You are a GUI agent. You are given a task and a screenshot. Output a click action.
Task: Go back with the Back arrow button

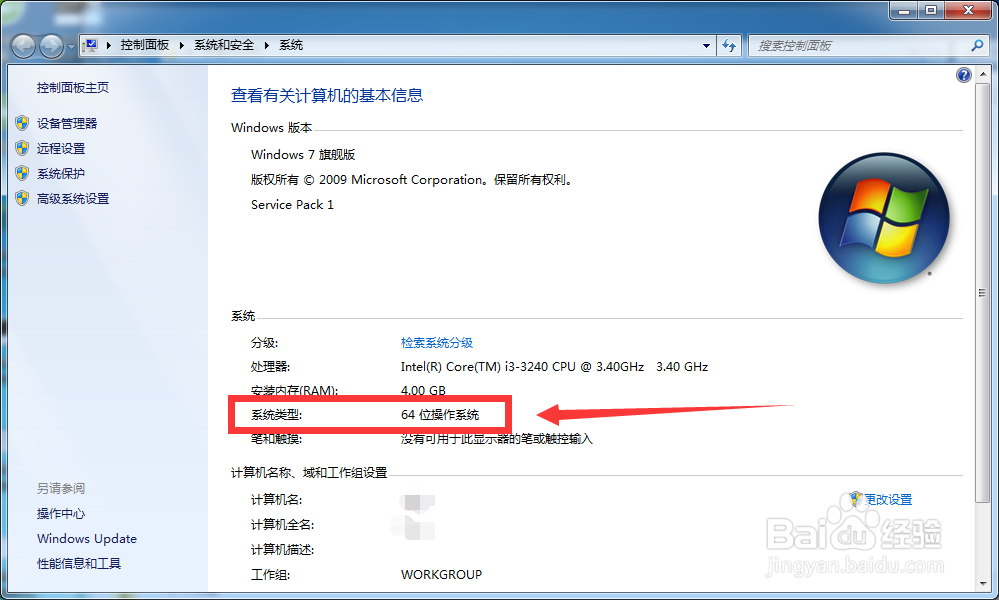(24, 46)
